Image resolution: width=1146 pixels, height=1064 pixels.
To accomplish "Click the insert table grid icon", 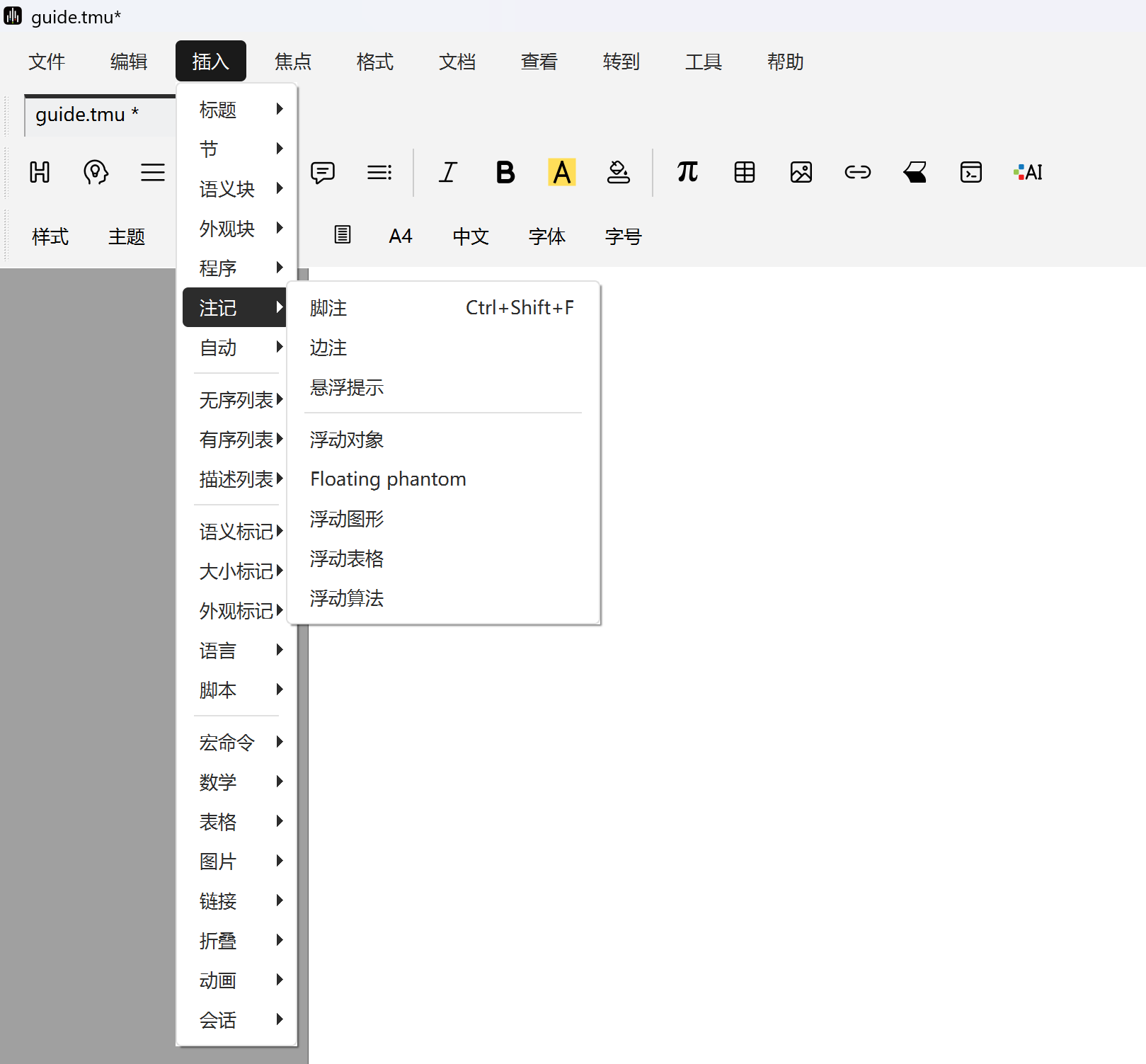I will coord(744,172).
